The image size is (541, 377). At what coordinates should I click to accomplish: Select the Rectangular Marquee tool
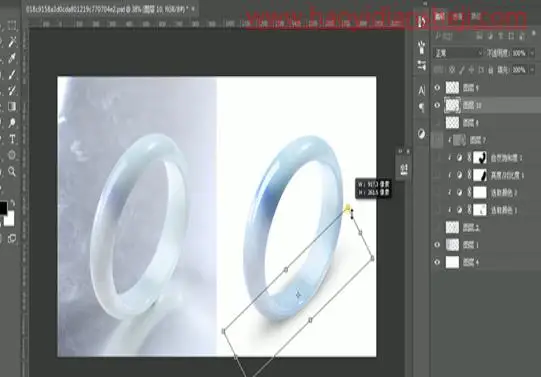12,26
